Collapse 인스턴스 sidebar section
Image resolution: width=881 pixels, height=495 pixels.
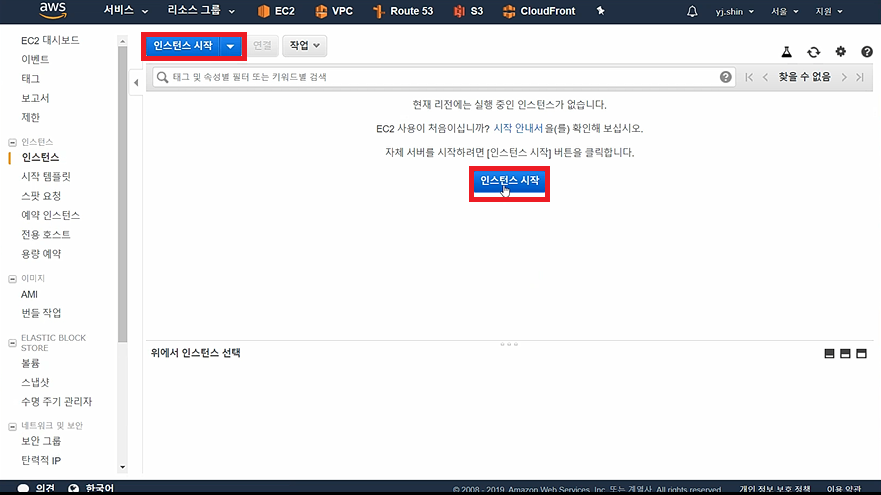tap(12, 142)
